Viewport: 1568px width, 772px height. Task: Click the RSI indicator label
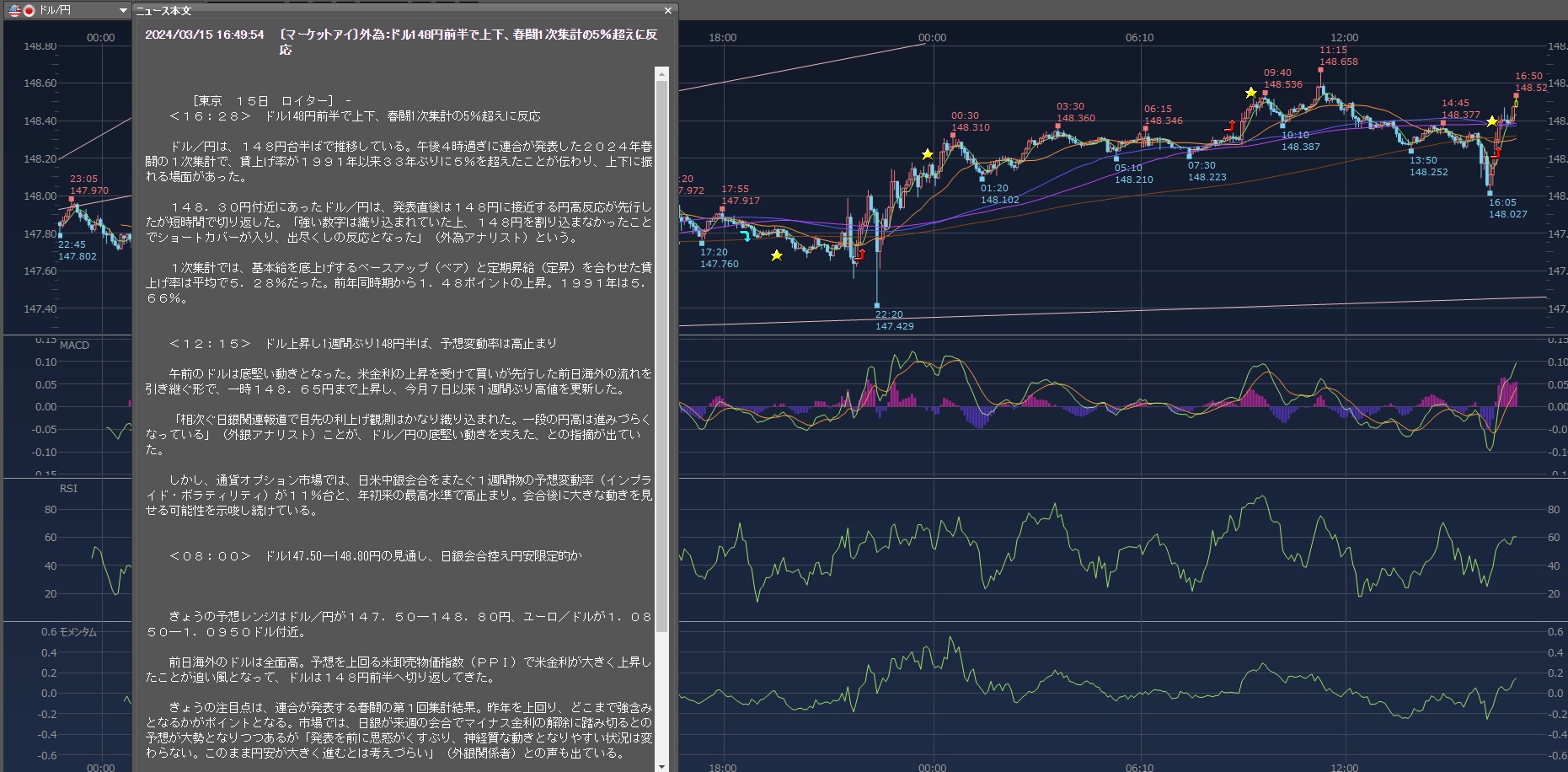point(68,489)
